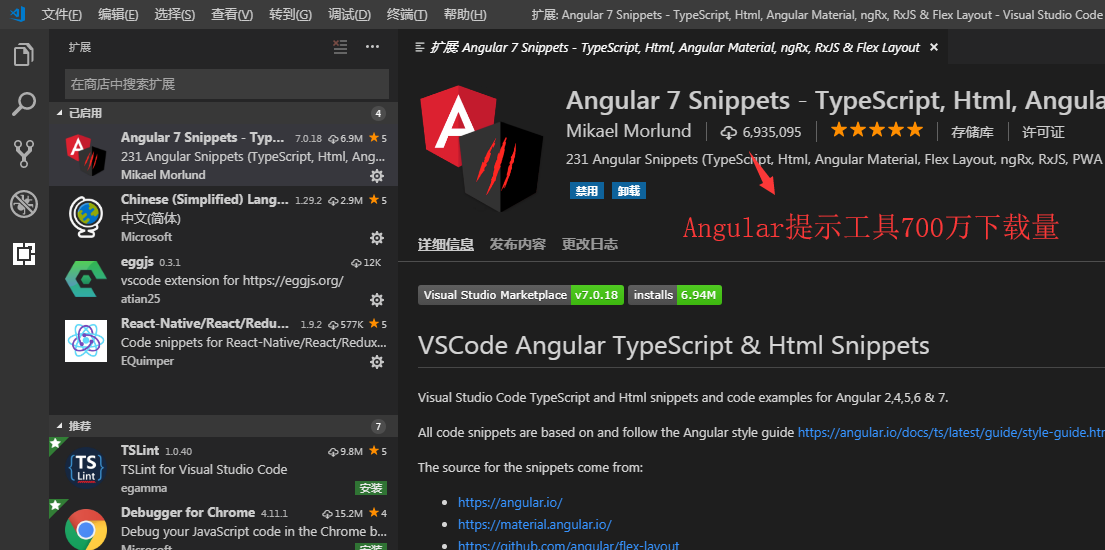The width and height of the screenshot is (1105, 550).
Task: Click the TSLint extension icon
Action: (x=86, y=467)
